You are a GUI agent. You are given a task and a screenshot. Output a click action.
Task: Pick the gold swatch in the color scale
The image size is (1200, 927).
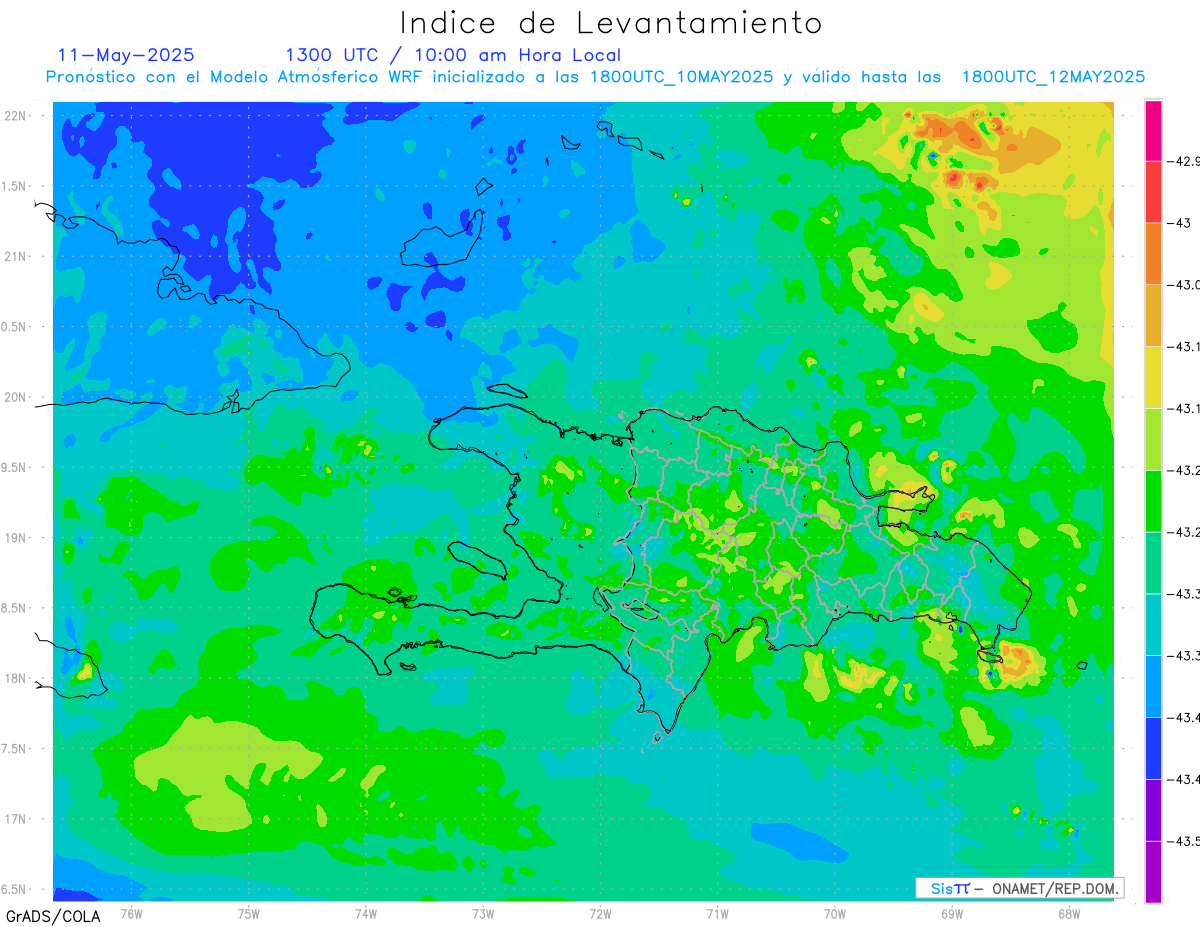(1153, 316)
